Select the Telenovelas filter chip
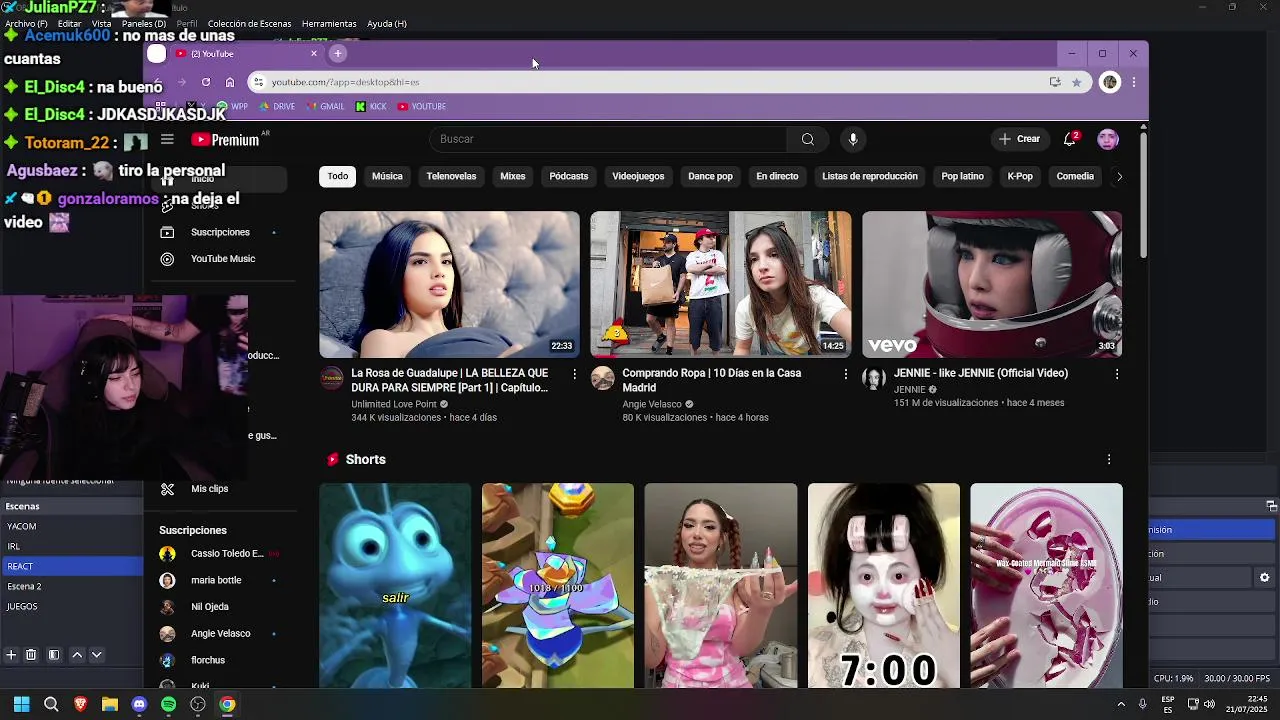Screen dimensions: 1280x720 [x=451, y=176]
